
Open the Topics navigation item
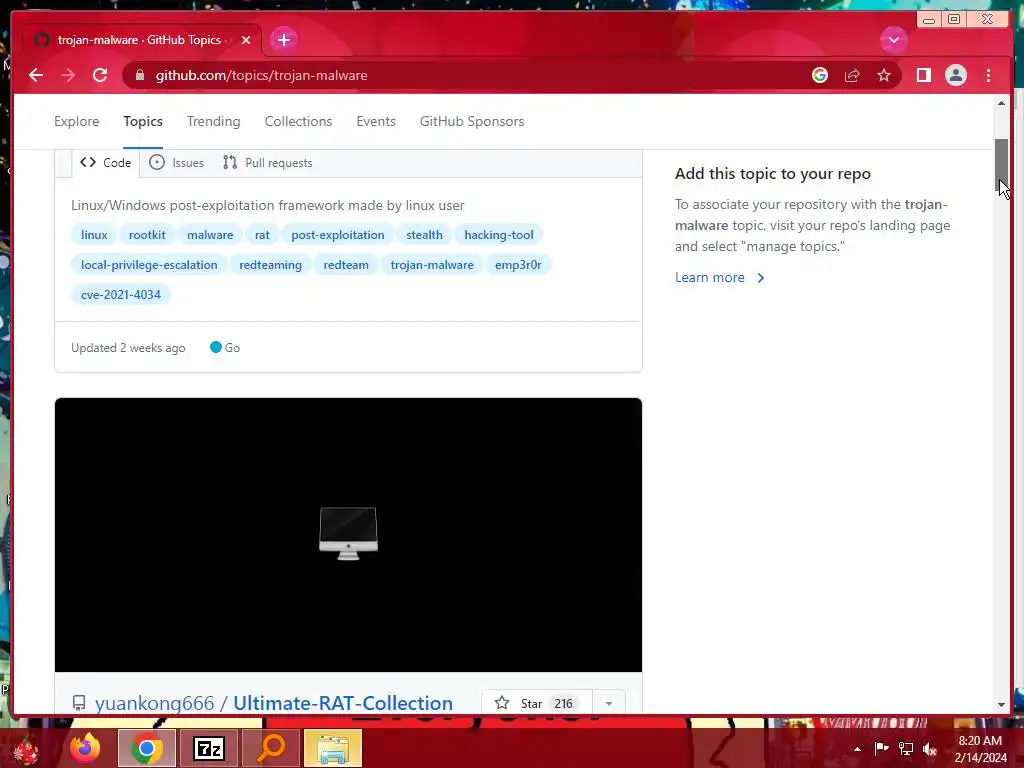click(143, 121)
